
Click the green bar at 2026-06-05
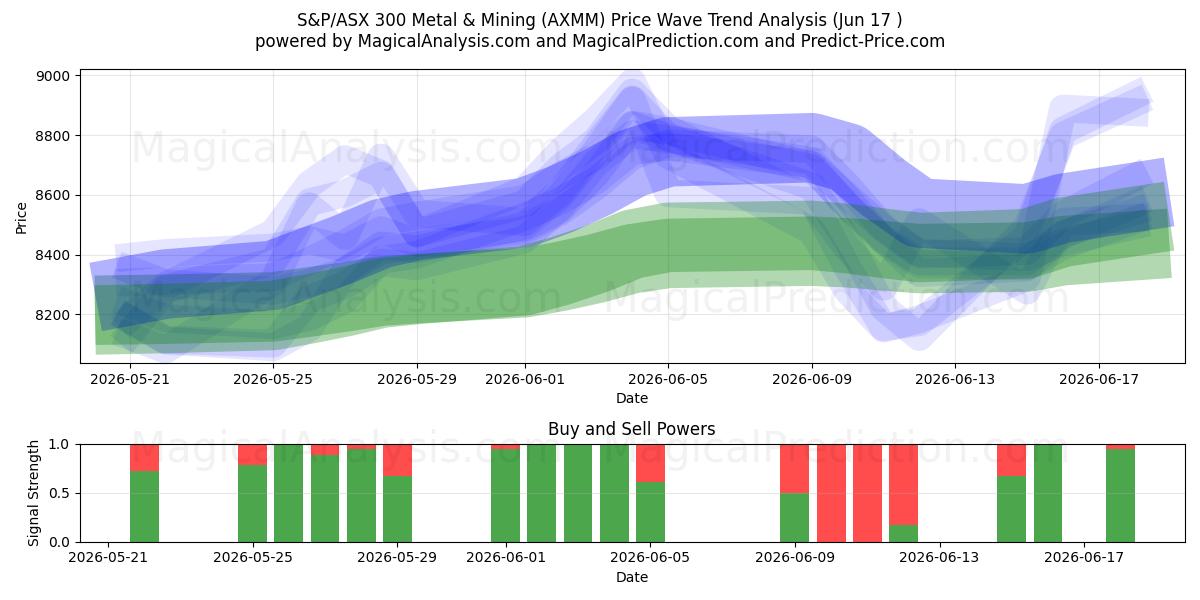click(x=651, y=512)
